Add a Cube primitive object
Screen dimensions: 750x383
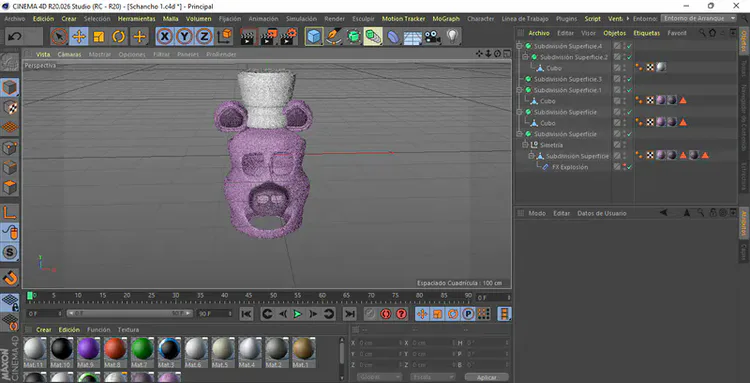tap(314, 36)
